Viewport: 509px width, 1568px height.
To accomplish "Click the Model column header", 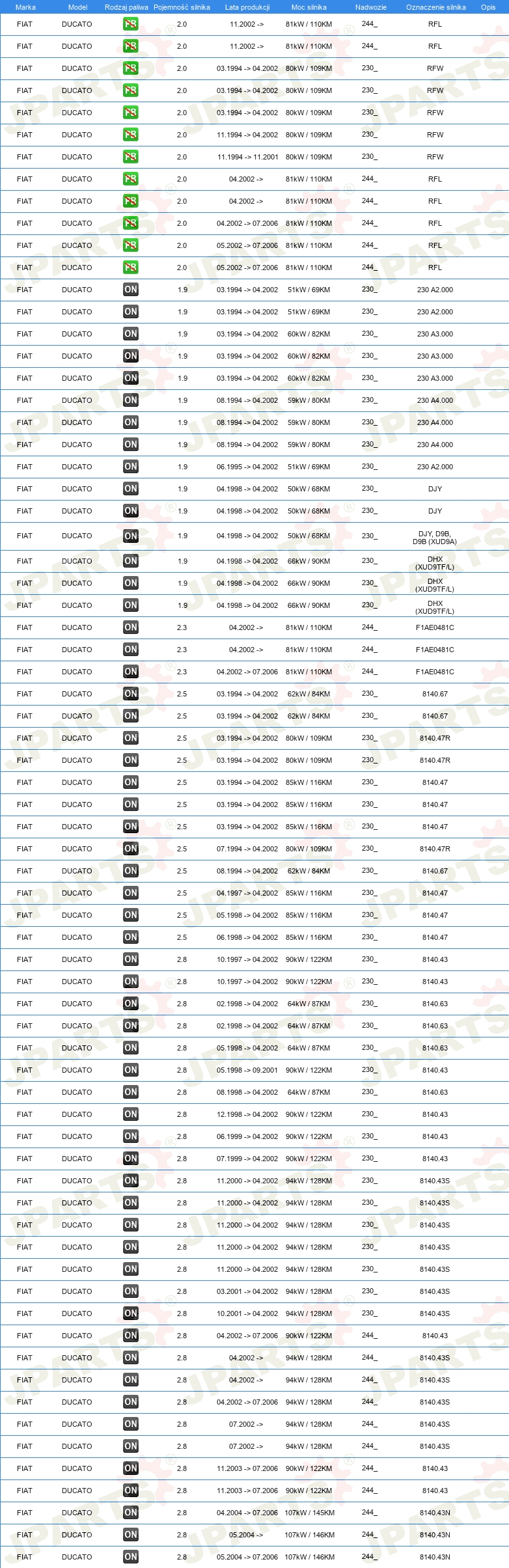I will (77, 7).
